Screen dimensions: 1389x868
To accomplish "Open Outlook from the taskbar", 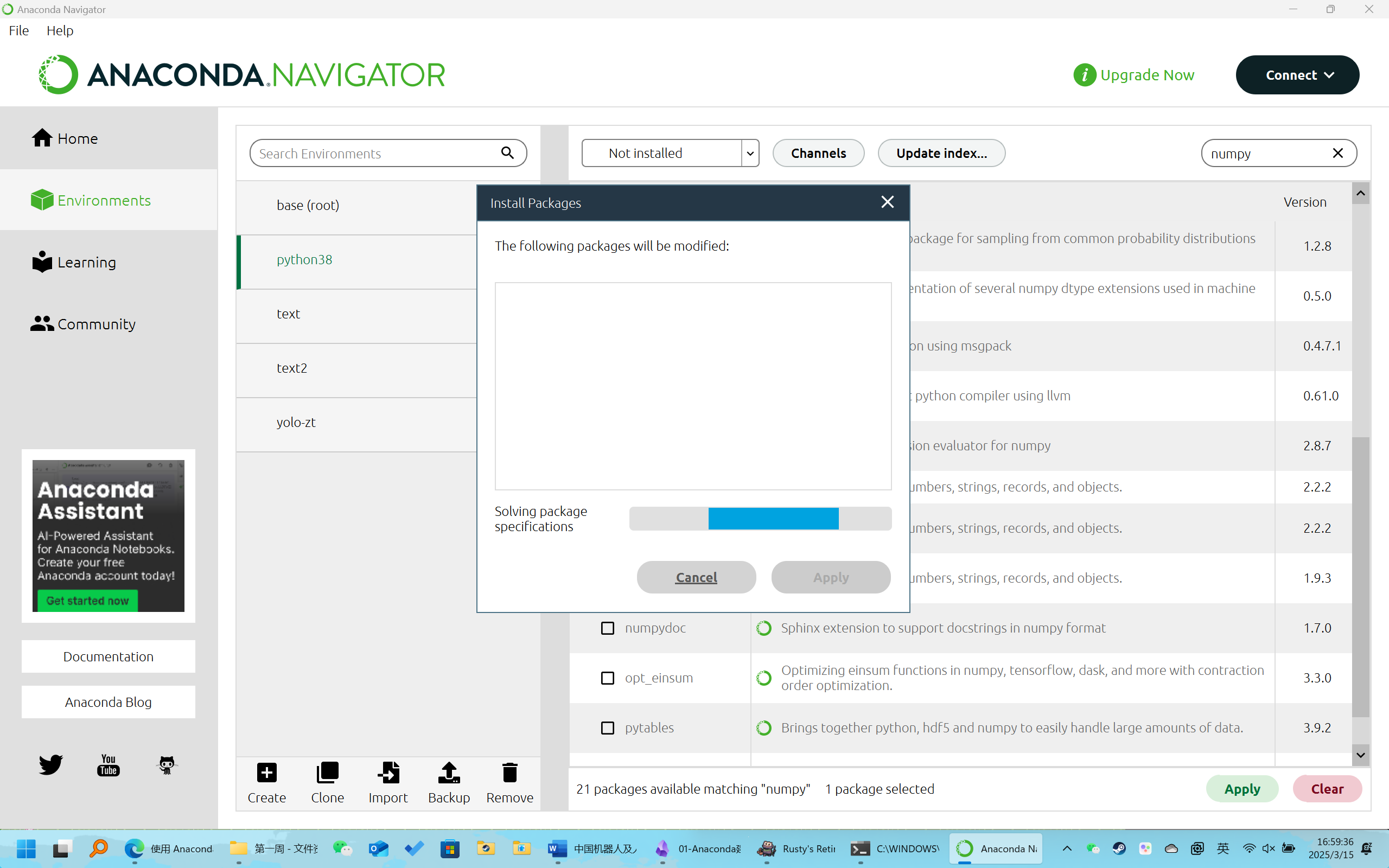I will click(379, 848).
